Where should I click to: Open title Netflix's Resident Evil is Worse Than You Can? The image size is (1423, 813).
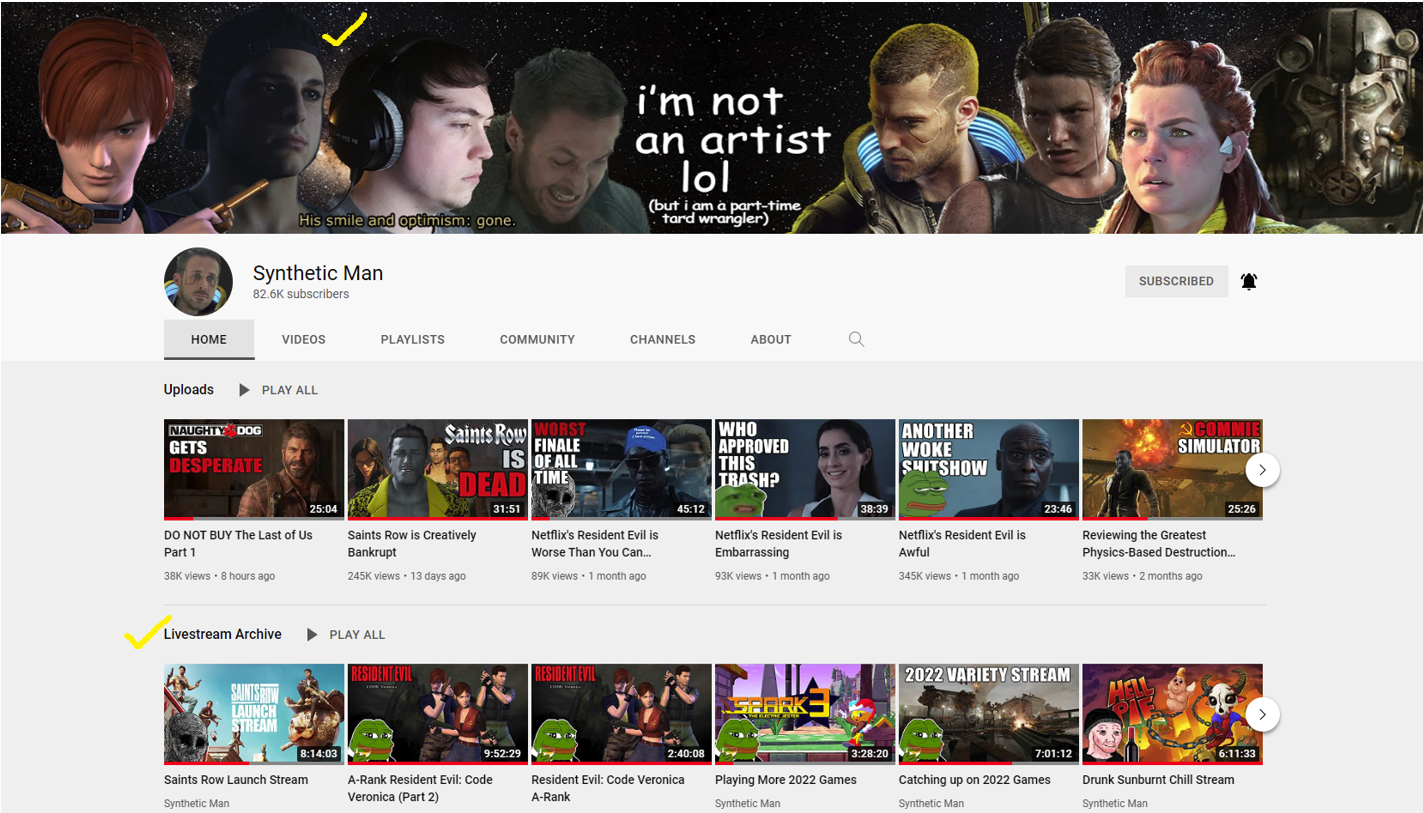[595, 544]
